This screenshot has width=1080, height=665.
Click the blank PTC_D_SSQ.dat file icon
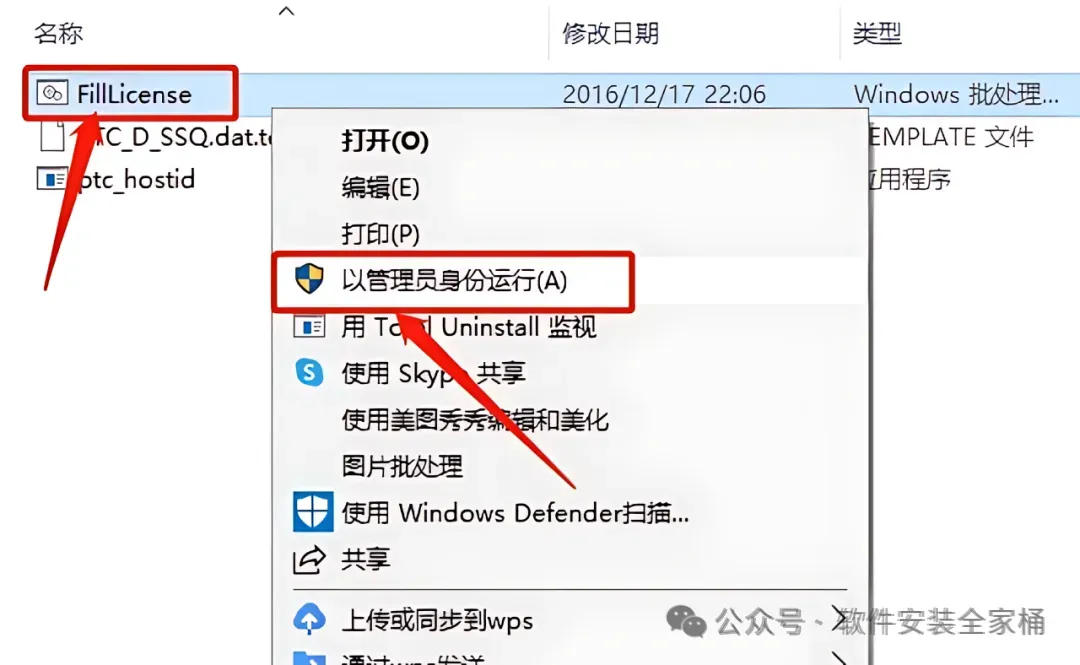point(52,136)
